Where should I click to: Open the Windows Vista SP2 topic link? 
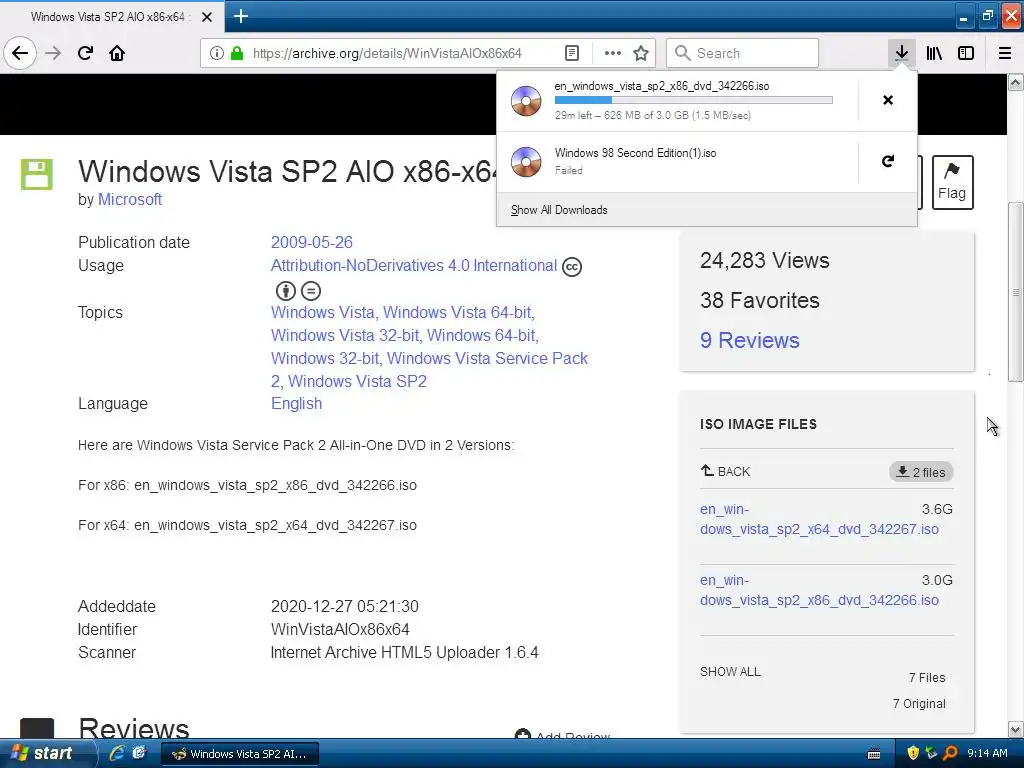357,381
